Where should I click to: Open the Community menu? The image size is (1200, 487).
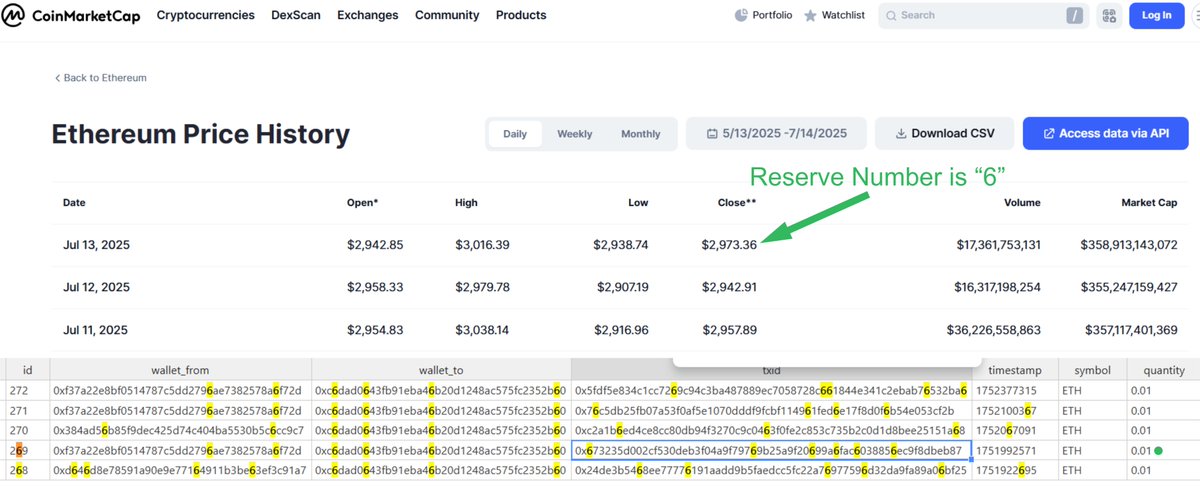pyautogui.click(x=447, y=15)
